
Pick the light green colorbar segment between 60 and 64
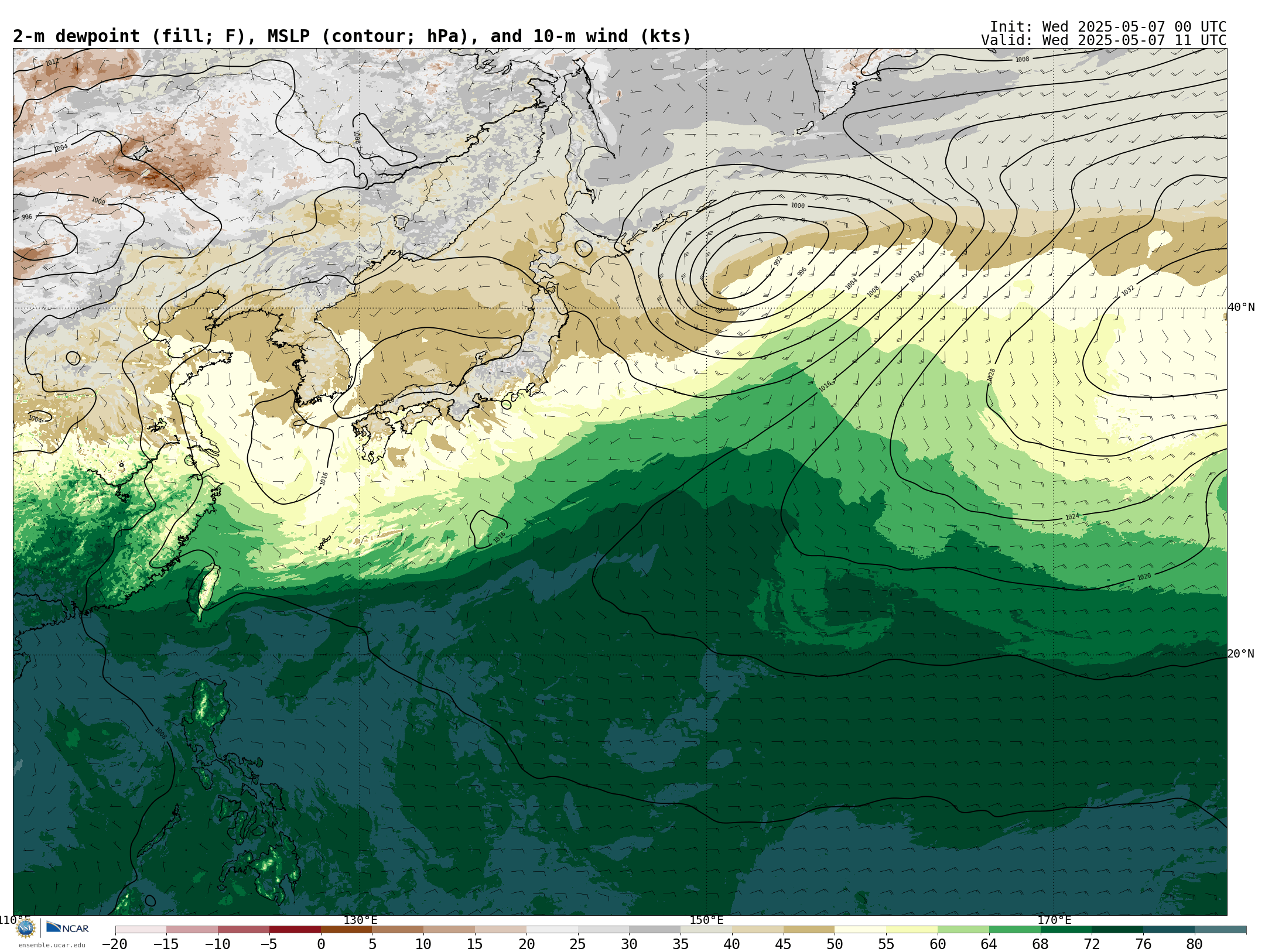[x=963, y=930]
